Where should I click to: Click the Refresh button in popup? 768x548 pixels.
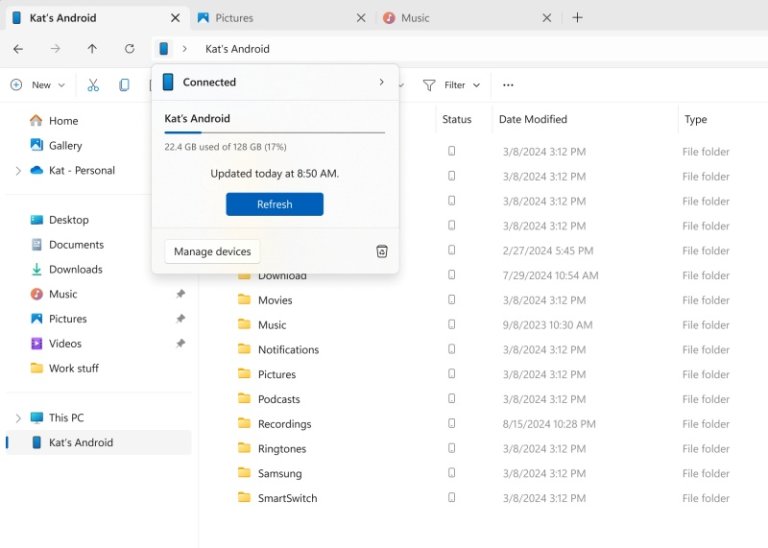pos(274,204)
